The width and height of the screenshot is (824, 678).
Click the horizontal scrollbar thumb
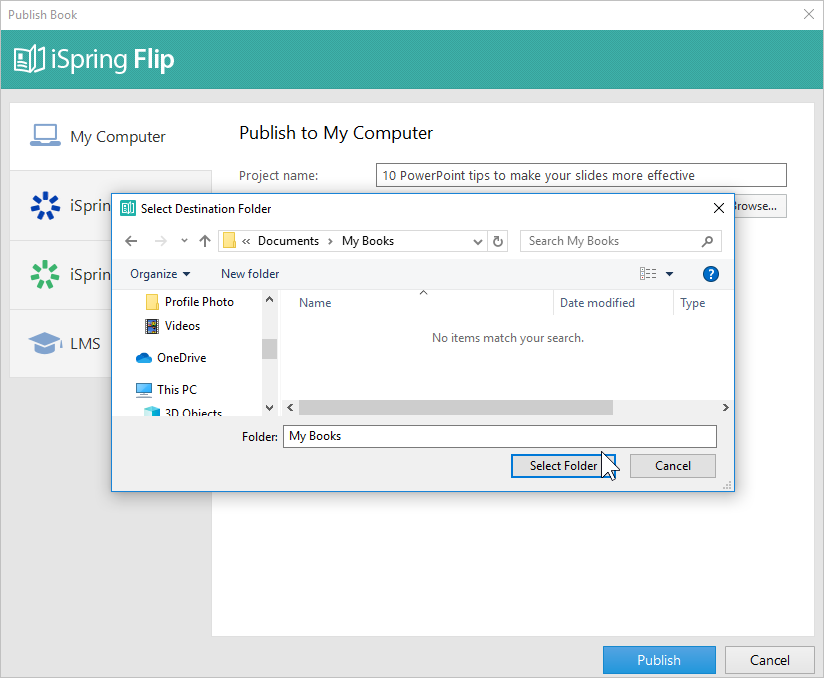(x=456, y=408)
